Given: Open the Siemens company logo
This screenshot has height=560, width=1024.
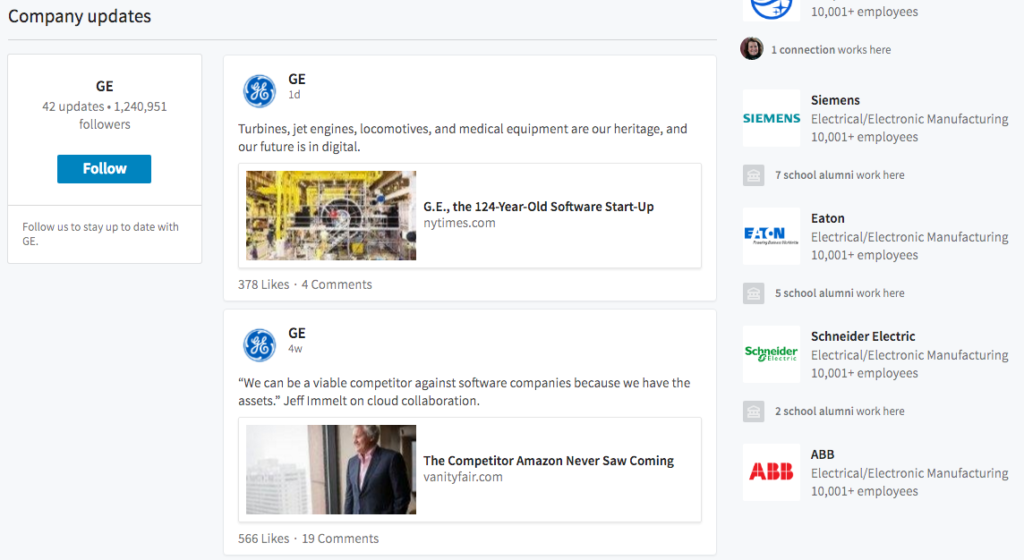Looking at the screenshot, I should (x=771, y=118).
